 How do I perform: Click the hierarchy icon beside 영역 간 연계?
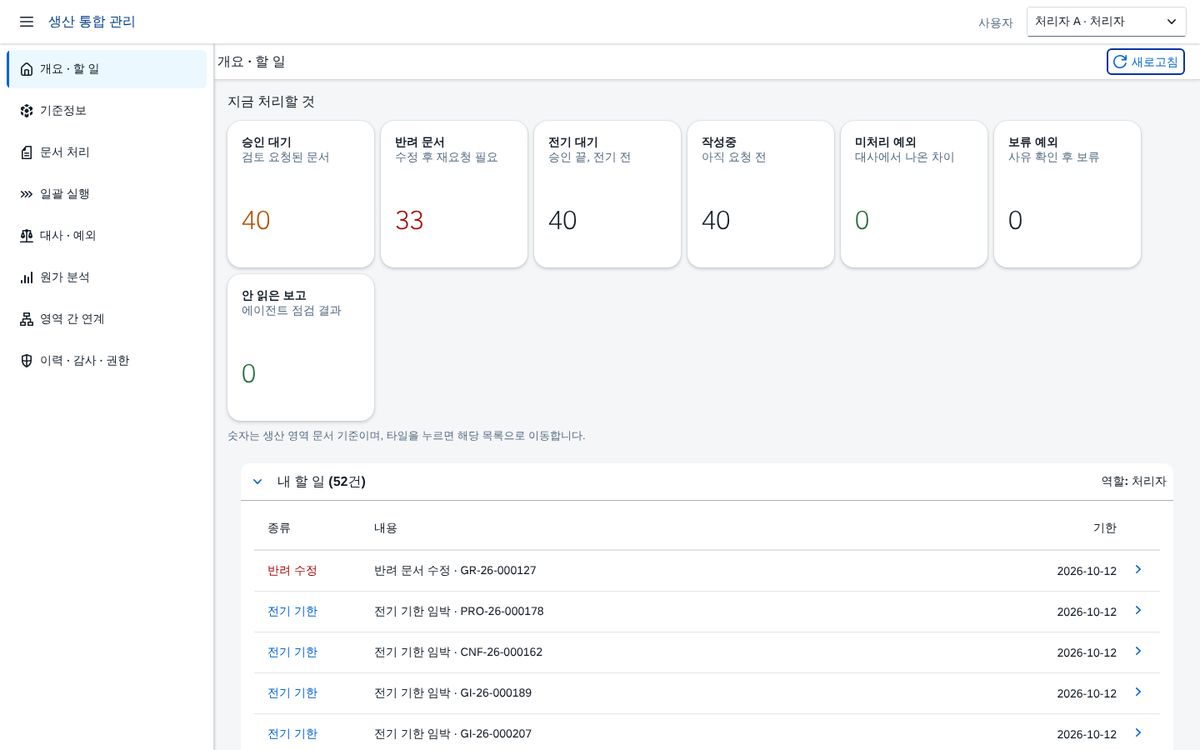click(26, 319)
